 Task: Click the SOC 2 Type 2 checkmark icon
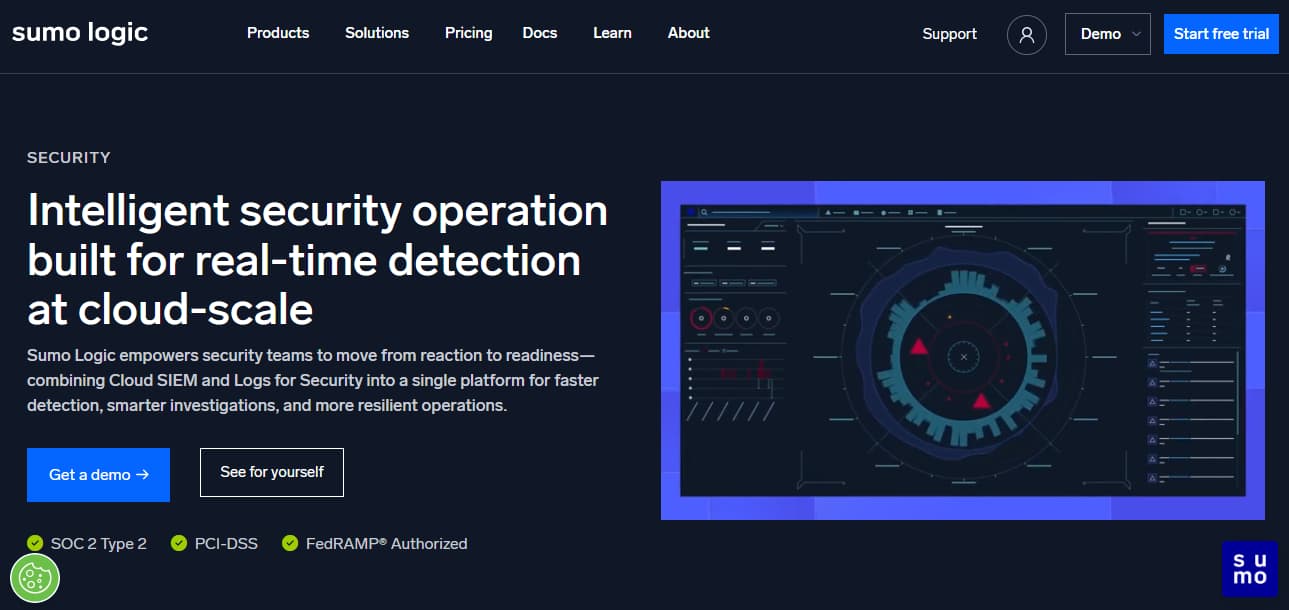[35, 544]
